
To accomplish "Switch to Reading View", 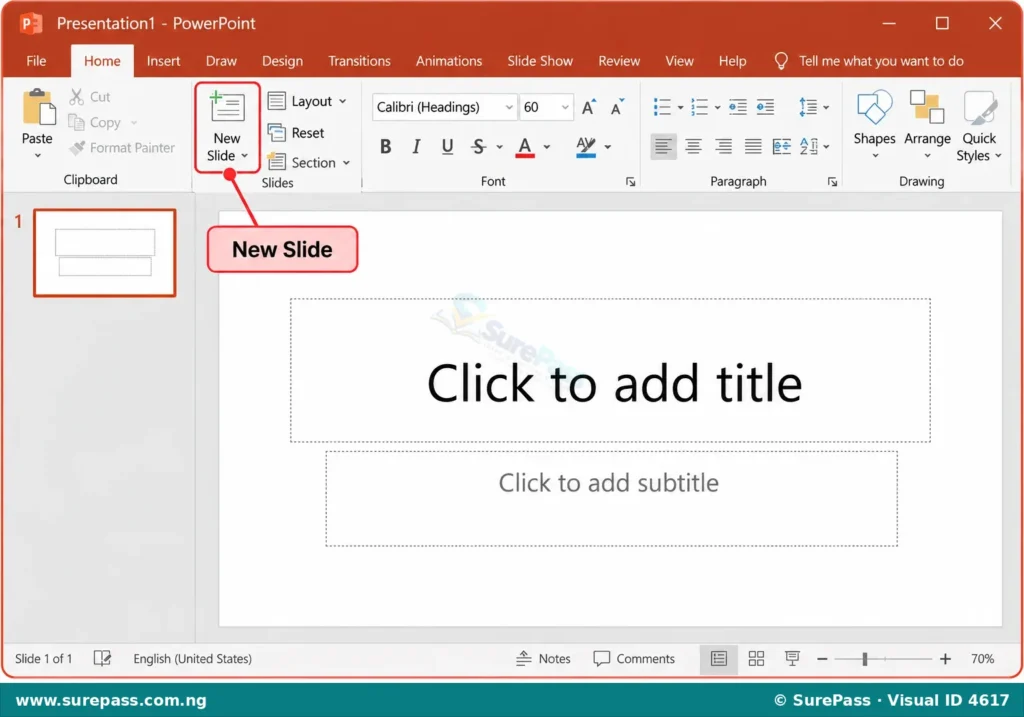I will coord(792,658).
